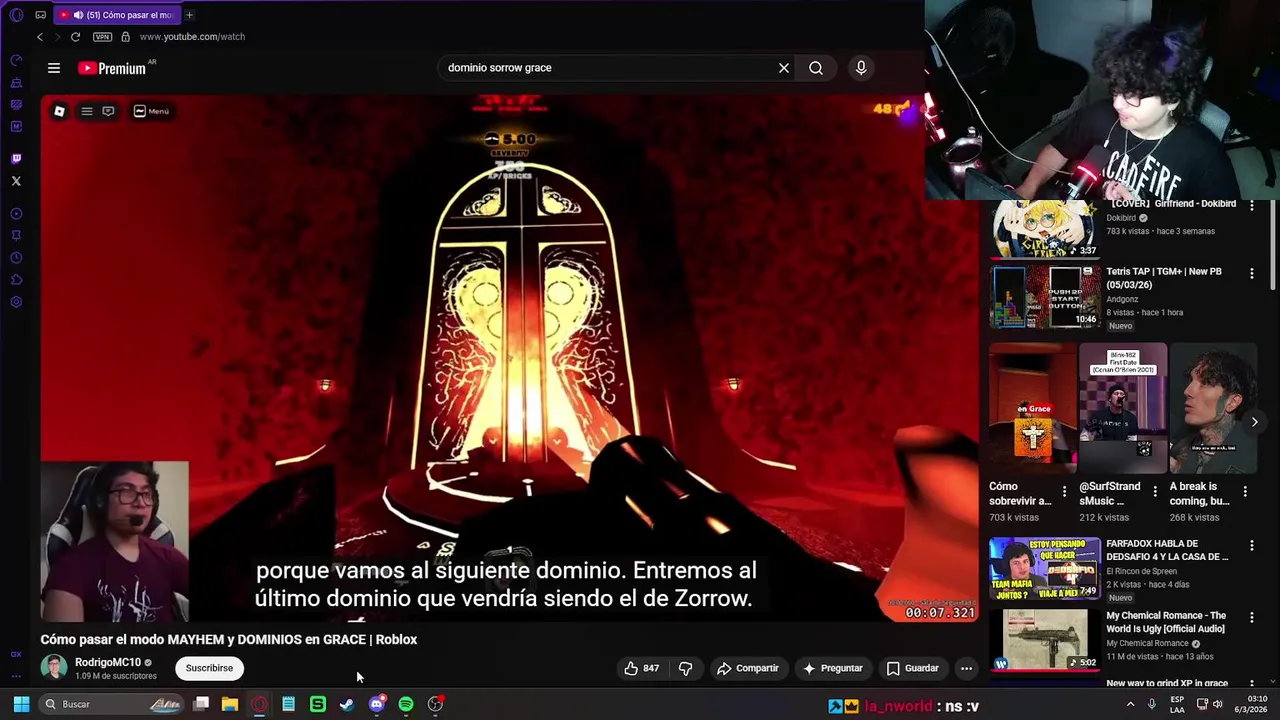Click the site lock icon
1280x720 pixels.
(x=125, y=37)
